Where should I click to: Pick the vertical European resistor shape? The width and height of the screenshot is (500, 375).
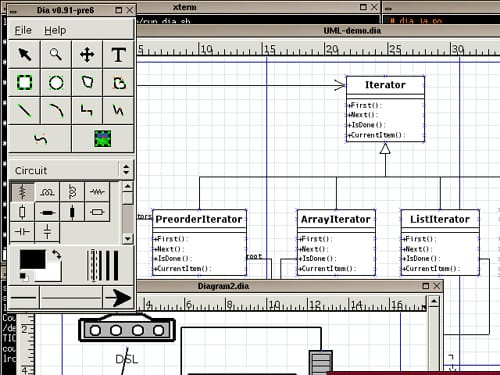pyautogui.click(x=22, y=212)
